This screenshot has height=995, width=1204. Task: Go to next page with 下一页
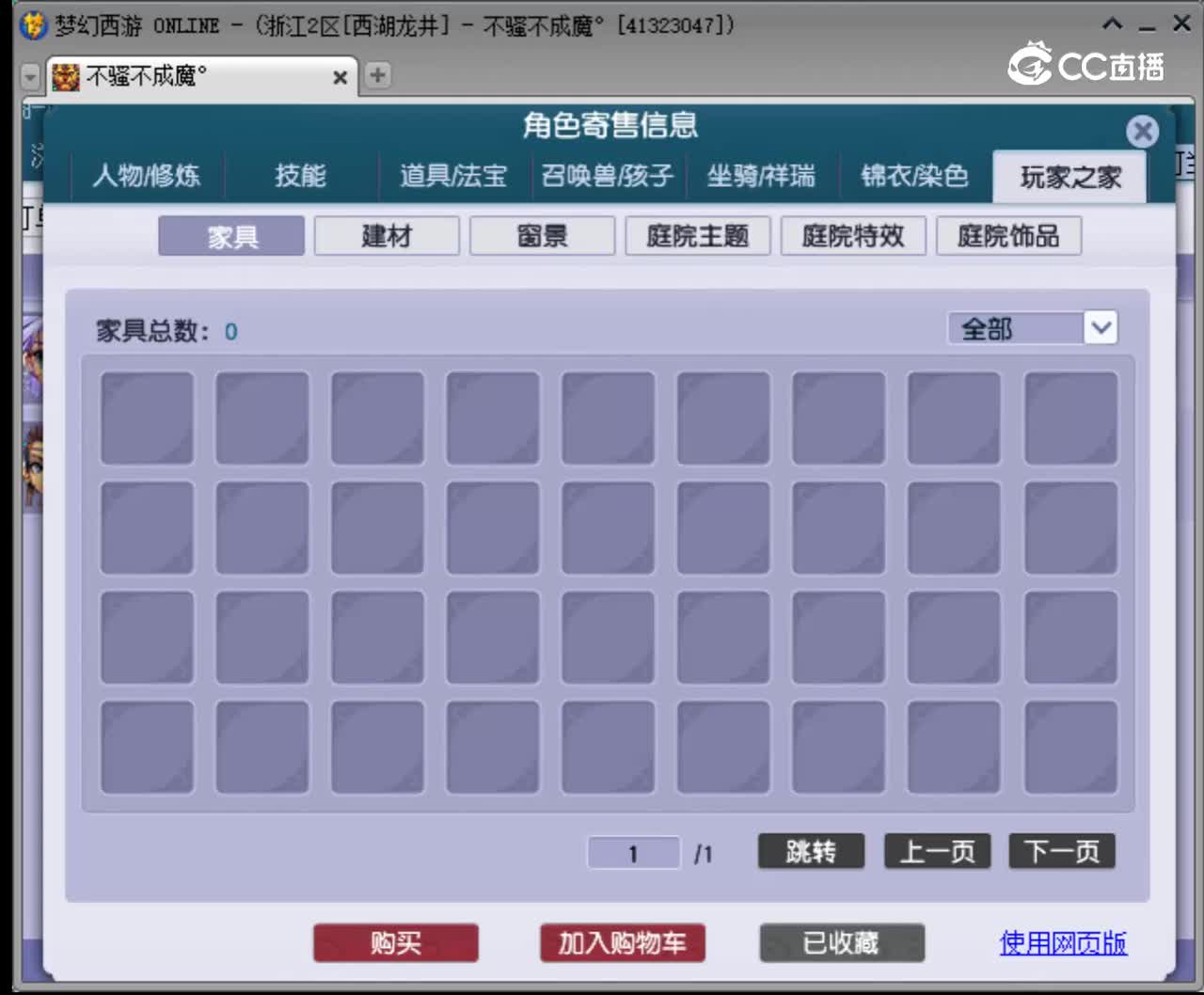[x=1062, y=851]
